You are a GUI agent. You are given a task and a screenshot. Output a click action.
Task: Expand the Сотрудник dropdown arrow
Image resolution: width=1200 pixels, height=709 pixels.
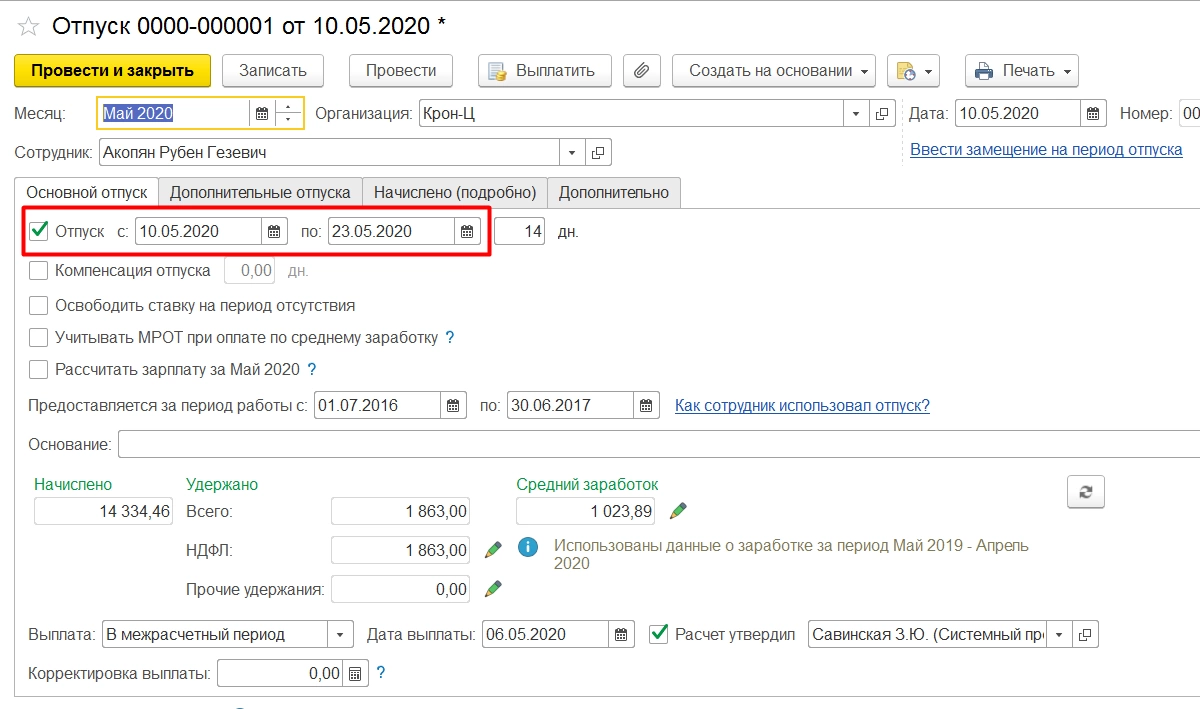tap(572, 153)
